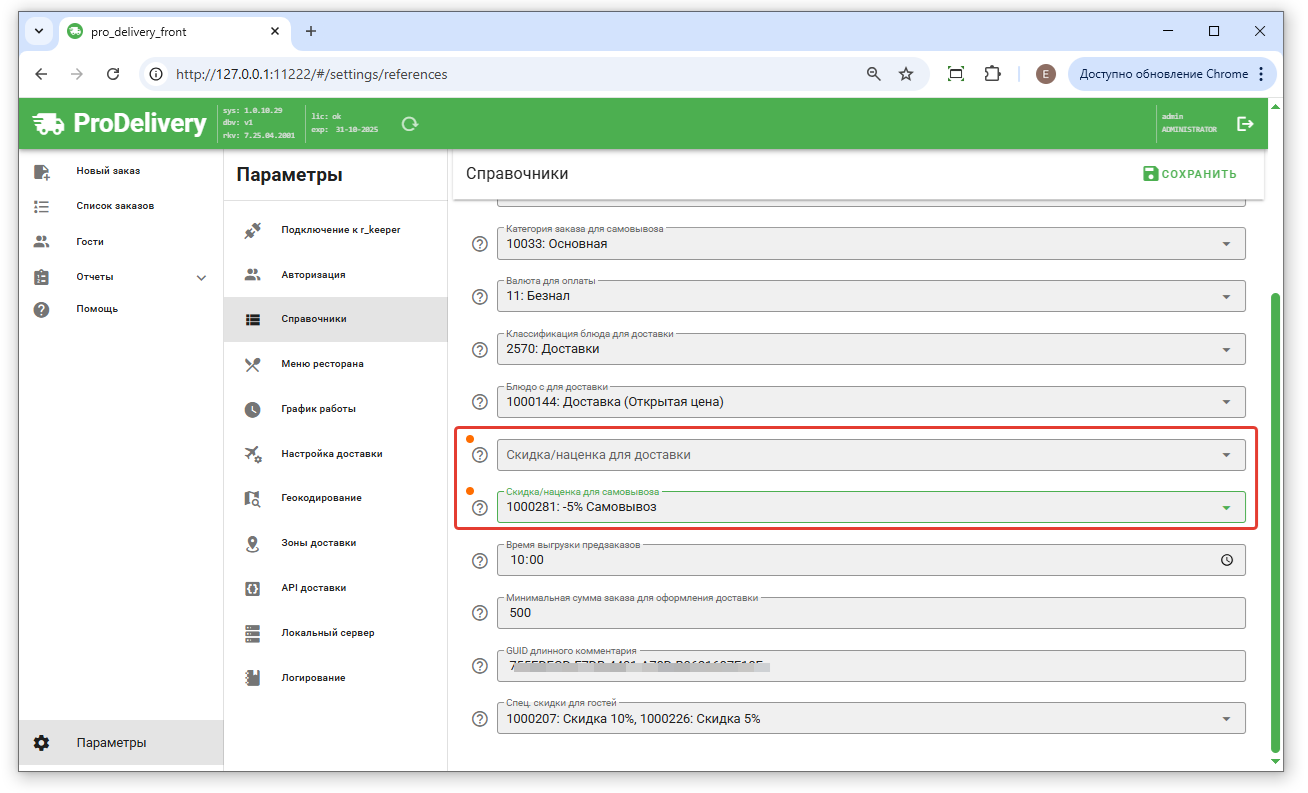Click help icon beside Спец. скидки для гостей
Viewport: 1308px width, 793px height.
[480, 719]
